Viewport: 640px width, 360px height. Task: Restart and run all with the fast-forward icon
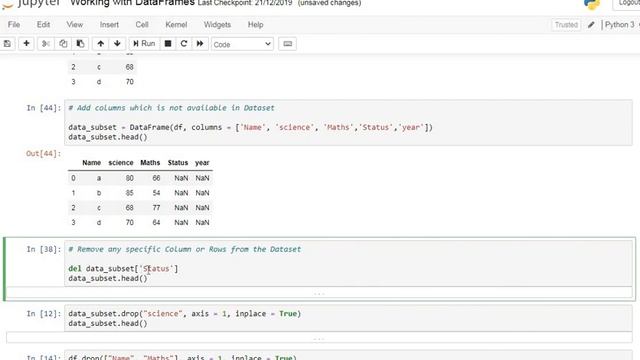(x=200, y=44)
